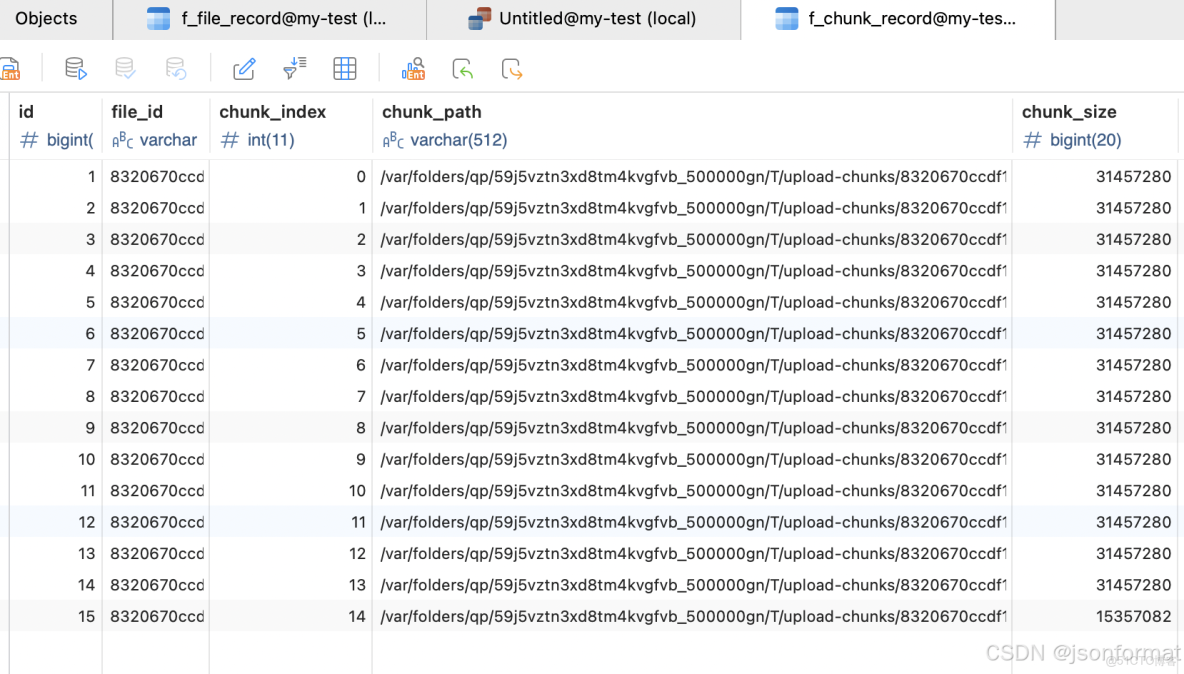This screenshot has height=674, width=1184.
Task: Redo edit with the orange forward arrow
Action: (510, 68)
